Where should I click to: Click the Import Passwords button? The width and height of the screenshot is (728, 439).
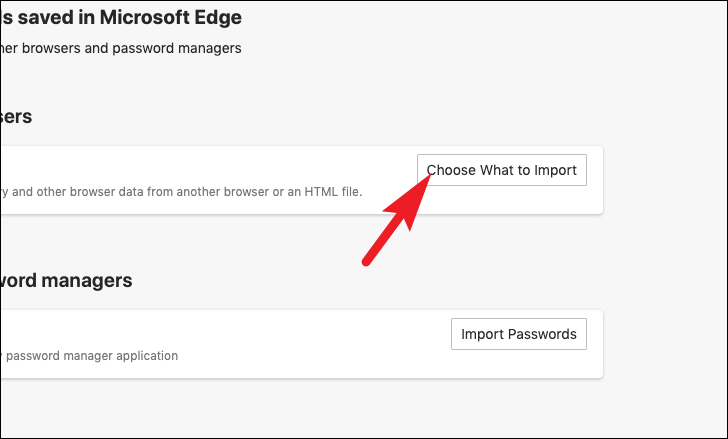click(x=519, y=334)
